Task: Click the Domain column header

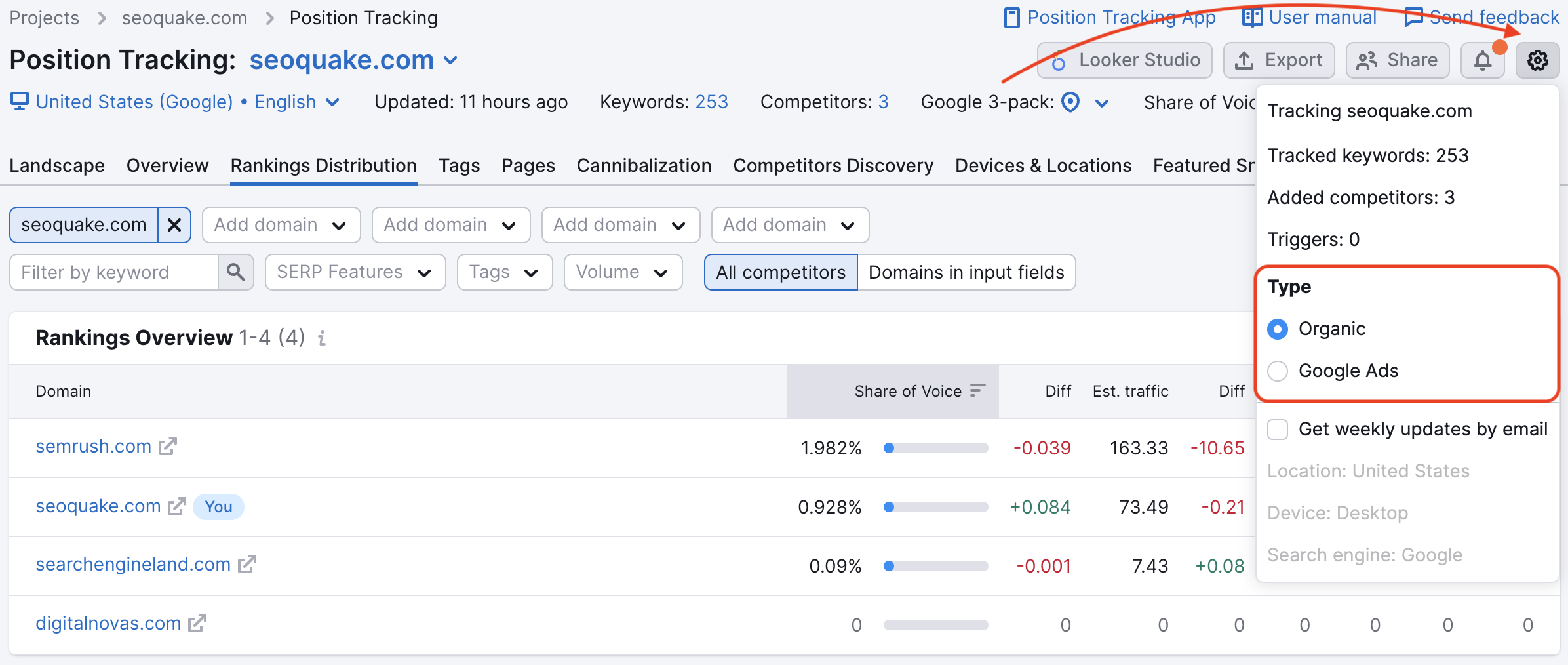Action: pos(63,392)
